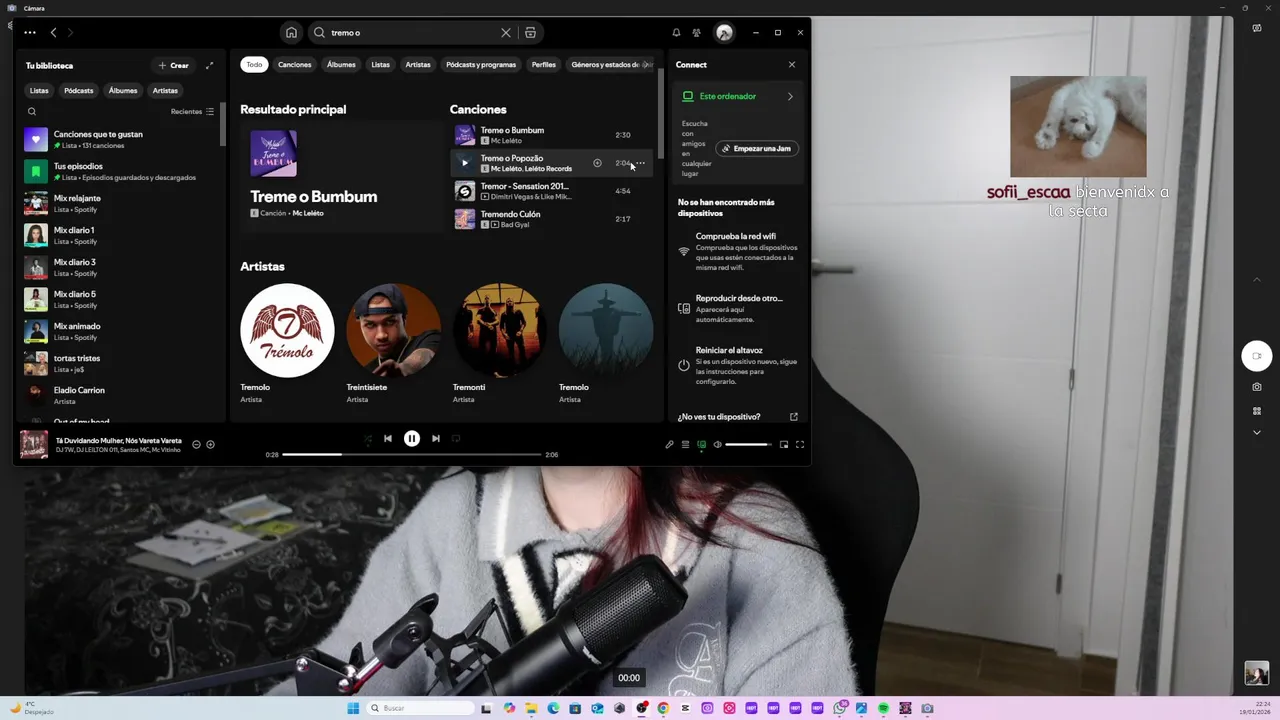Image resolution: width=1280 pixels, height=720 pixels.
Task: Toggle repeat in the player bar
Action: tap(456, 438)
